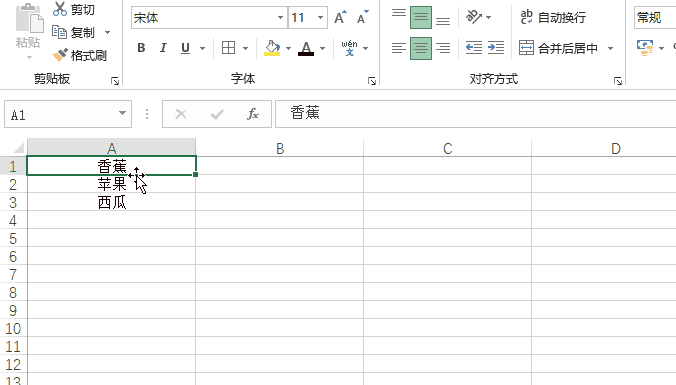Open the font color dropdown arrow
Viewport: 676px width, 385px height.
coord(322,48)
